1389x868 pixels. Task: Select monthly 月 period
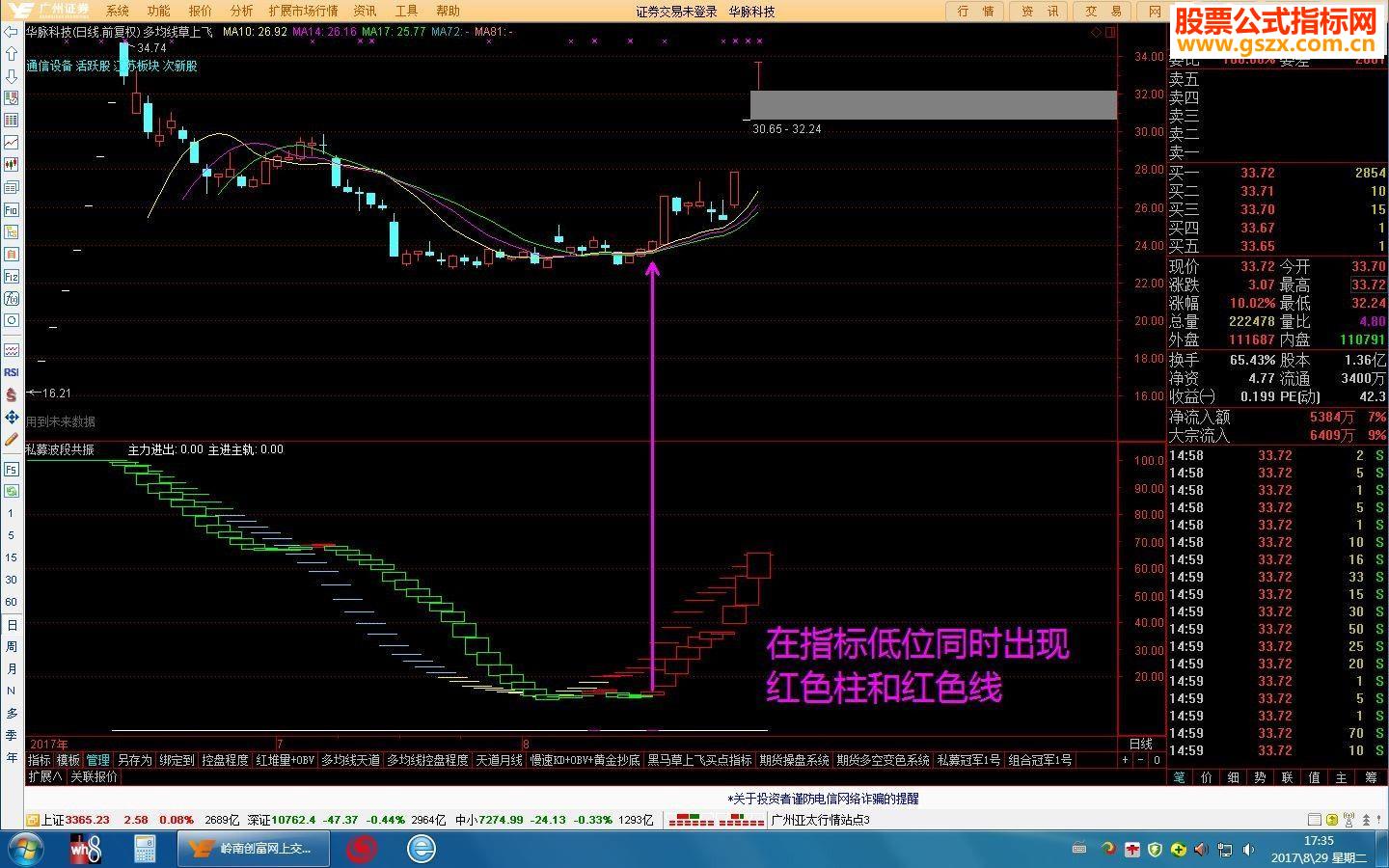tap(12, 668)
